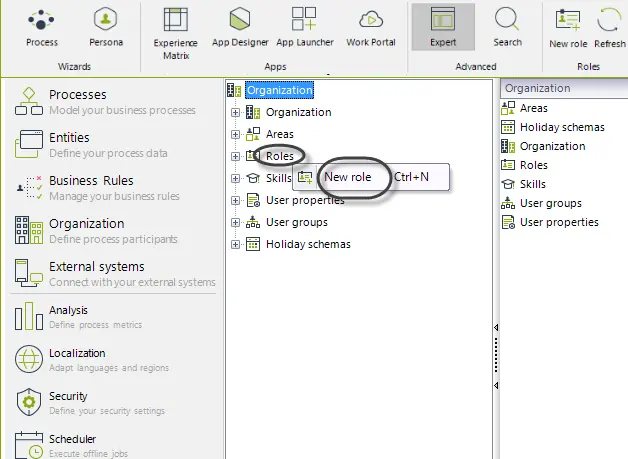The height and width of the screenshot is (459, 628).
Task: Expand the Holiday schemas node
Action: pos(236,244)
